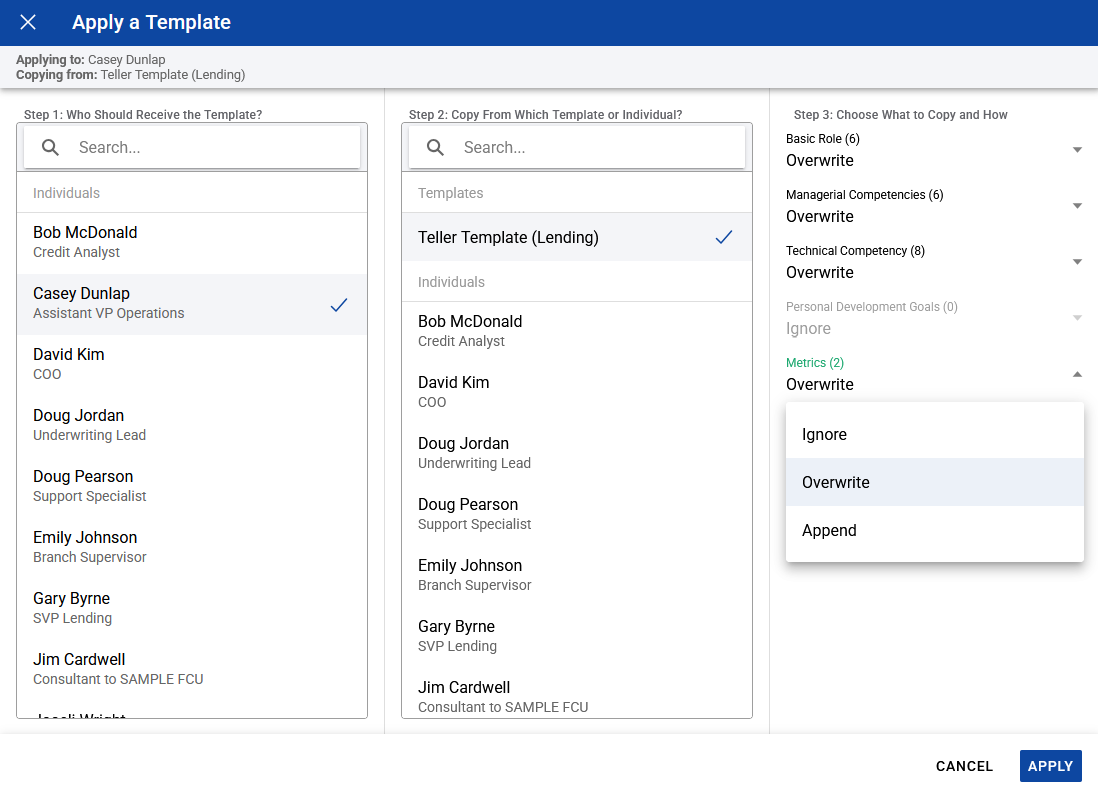Copy from Emily Johnson in Step 2
Screen dimensions: 1098x796
click(x=577, y=575)
